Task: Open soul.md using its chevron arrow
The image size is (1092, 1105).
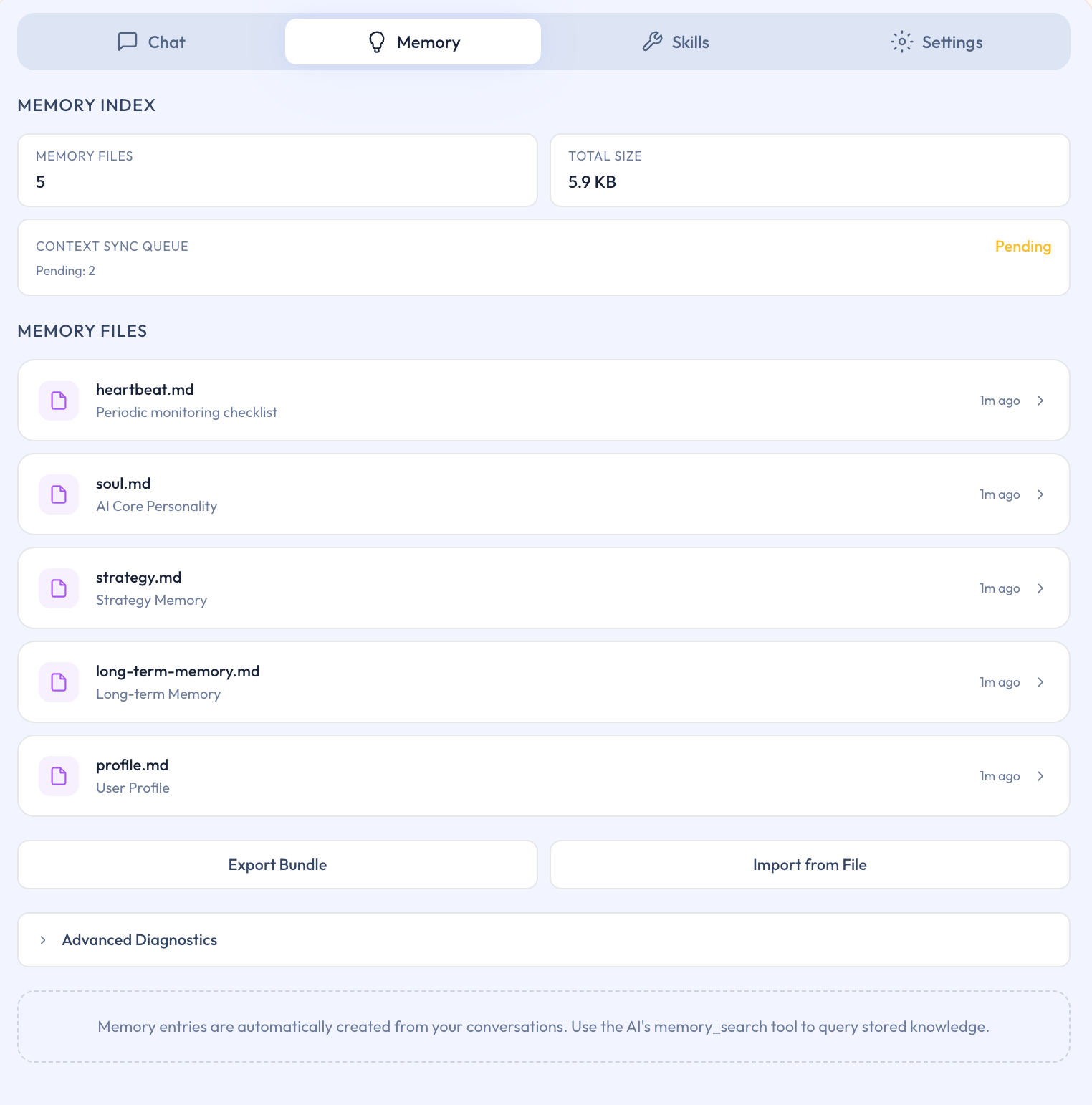Action: (x=1040, y=494)
